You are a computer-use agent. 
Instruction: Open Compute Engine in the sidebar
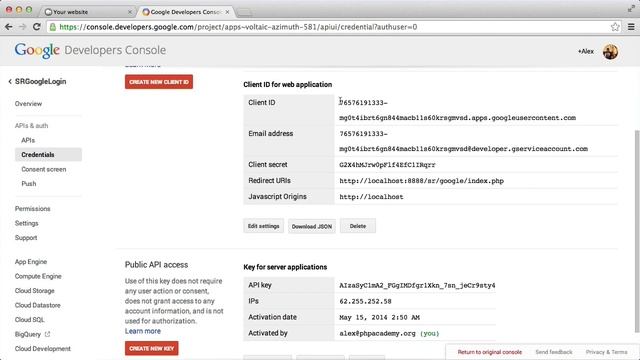click(x=38, y=276)
